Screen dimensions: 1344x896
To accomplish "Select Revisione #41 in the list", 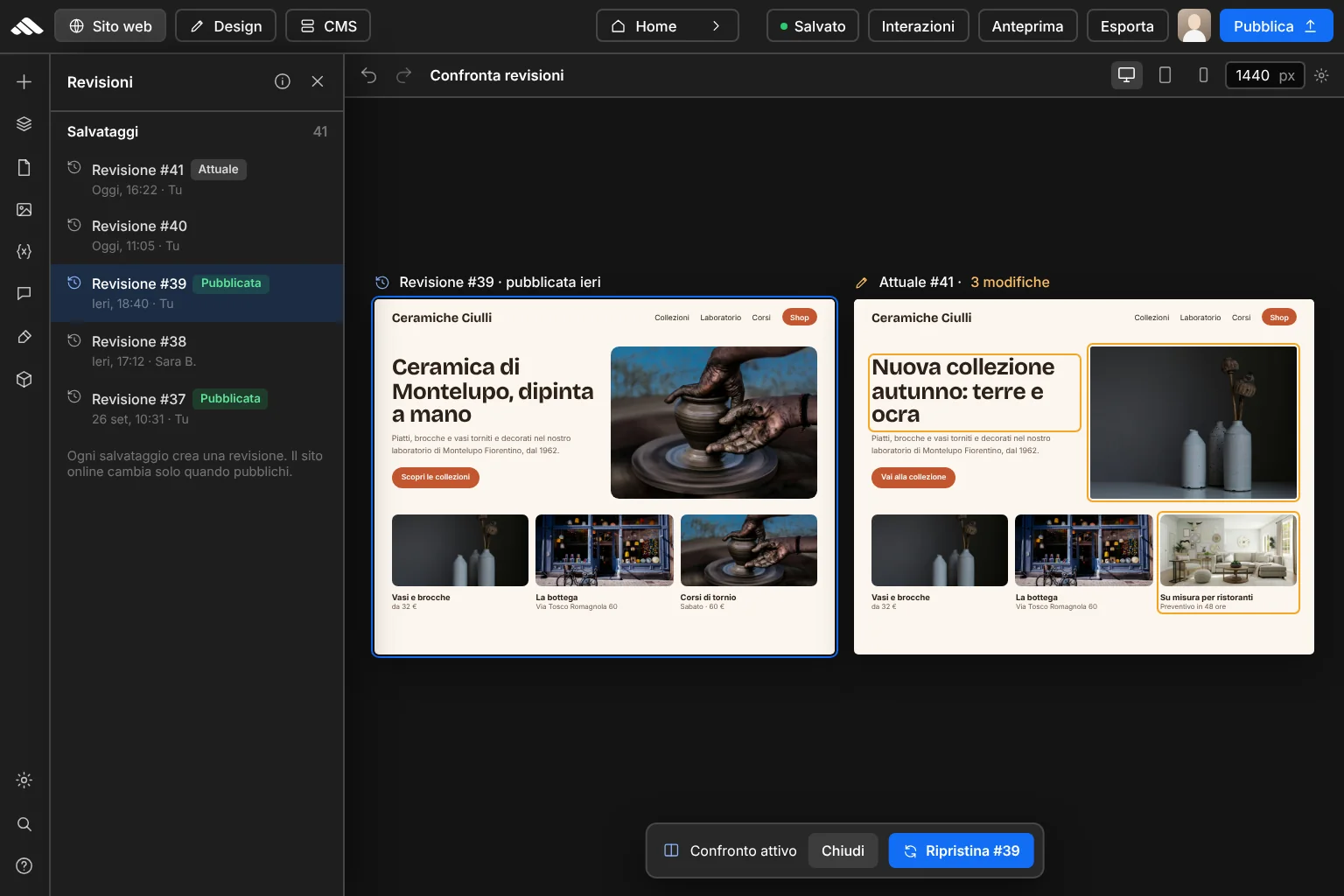I will pyautogui.click(x=197, y=178).
